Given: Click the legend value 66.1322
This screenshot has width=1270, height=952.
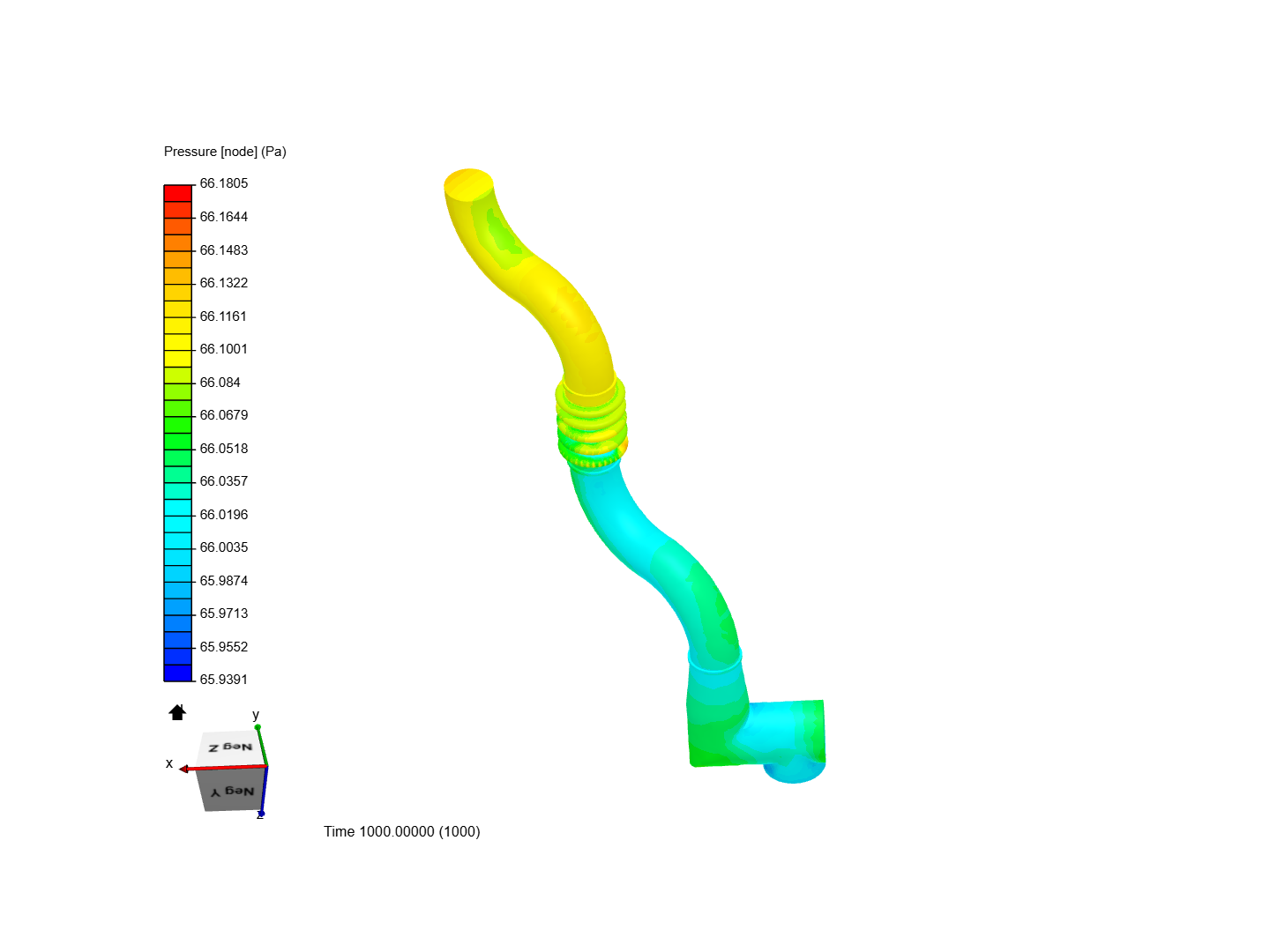Looking at the screenshot, I should click(x=224, y=283).
